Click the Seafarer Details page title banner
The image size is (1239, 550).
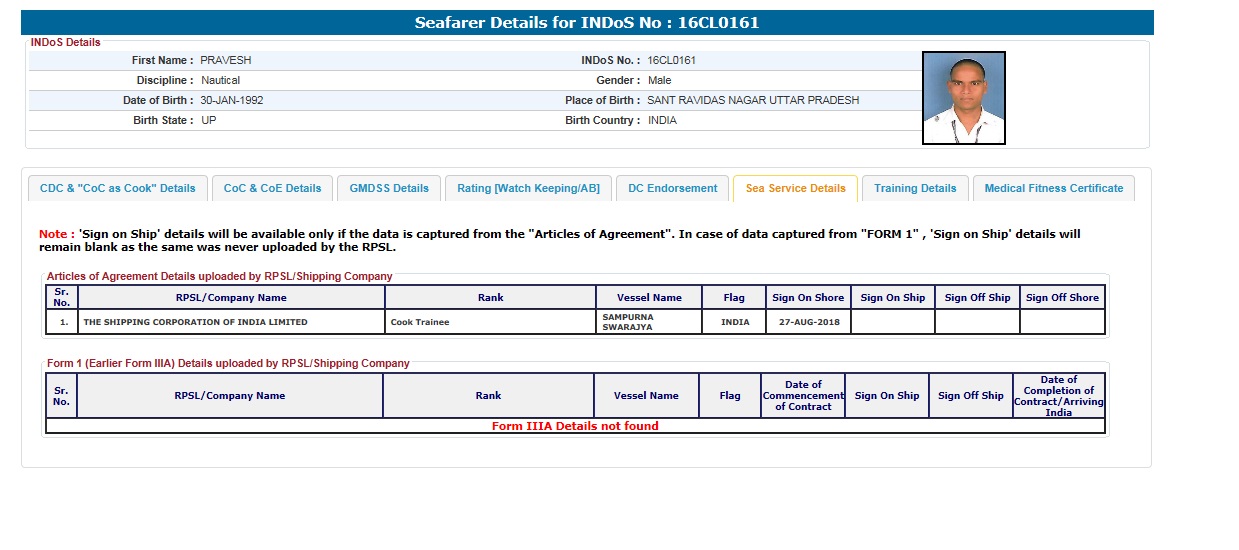point(587,22)
